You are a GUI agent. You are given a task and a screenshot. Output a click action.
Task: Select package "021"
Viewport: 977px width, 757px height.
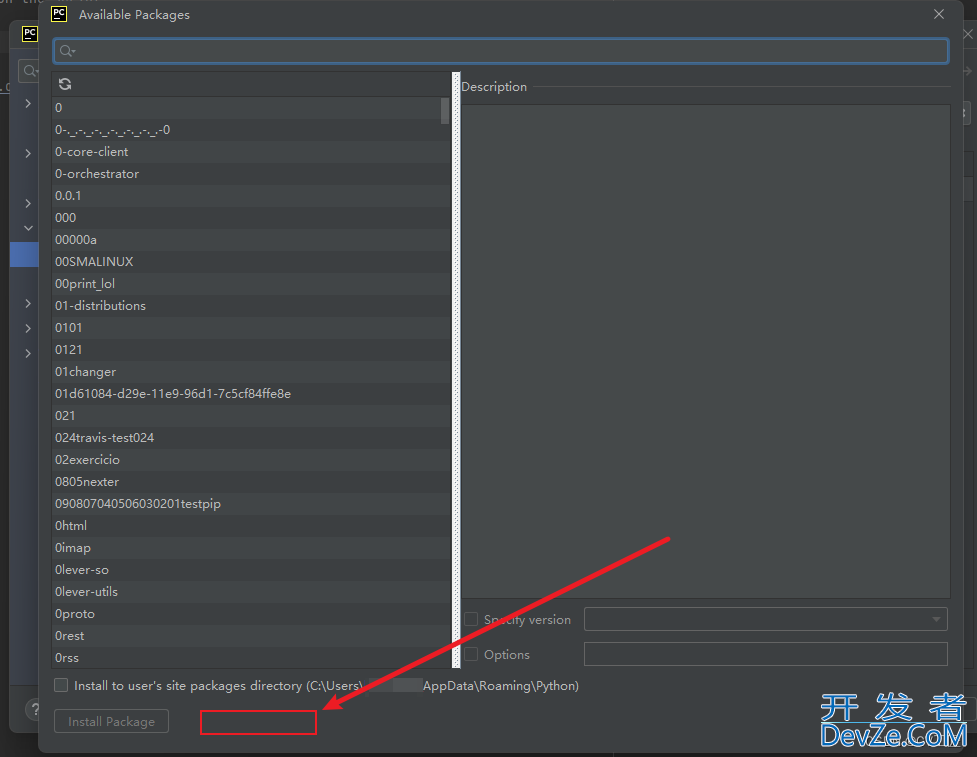[x=250, y=416]
